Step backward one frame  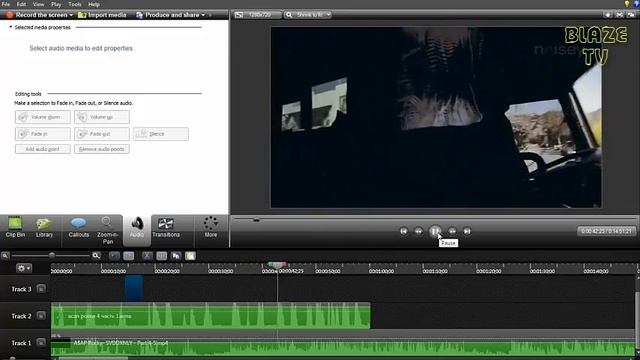coord(418,231)
